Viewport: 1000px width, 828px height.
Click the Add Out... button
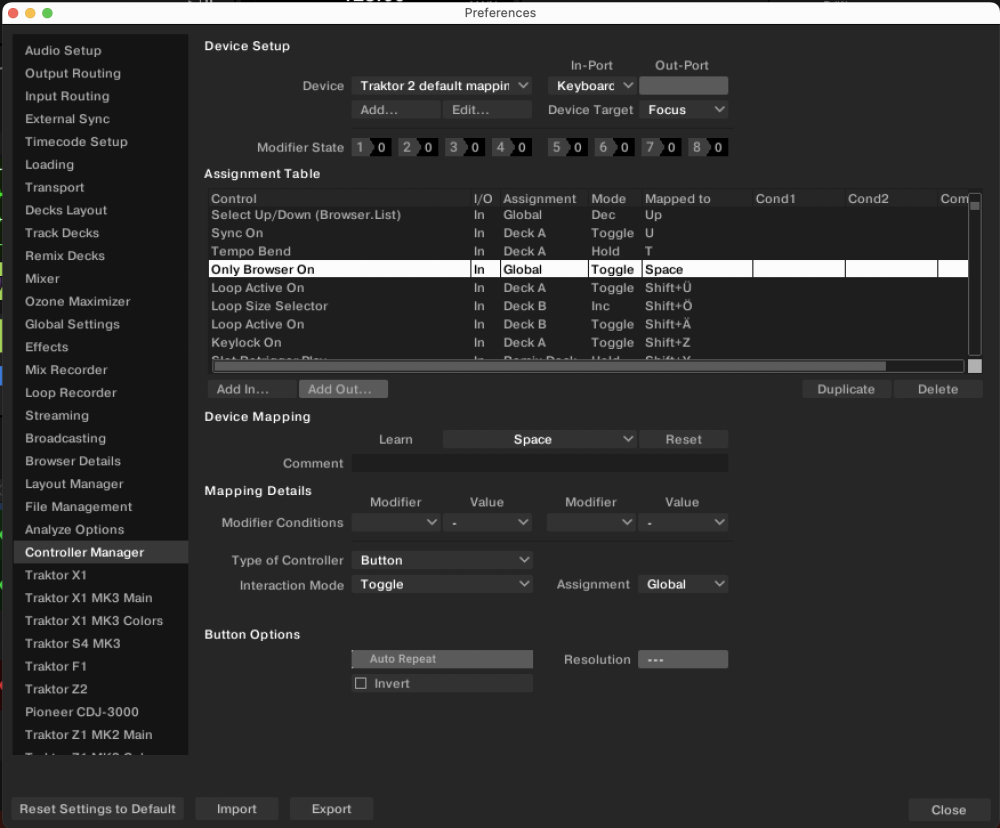(x=343, y=389)
